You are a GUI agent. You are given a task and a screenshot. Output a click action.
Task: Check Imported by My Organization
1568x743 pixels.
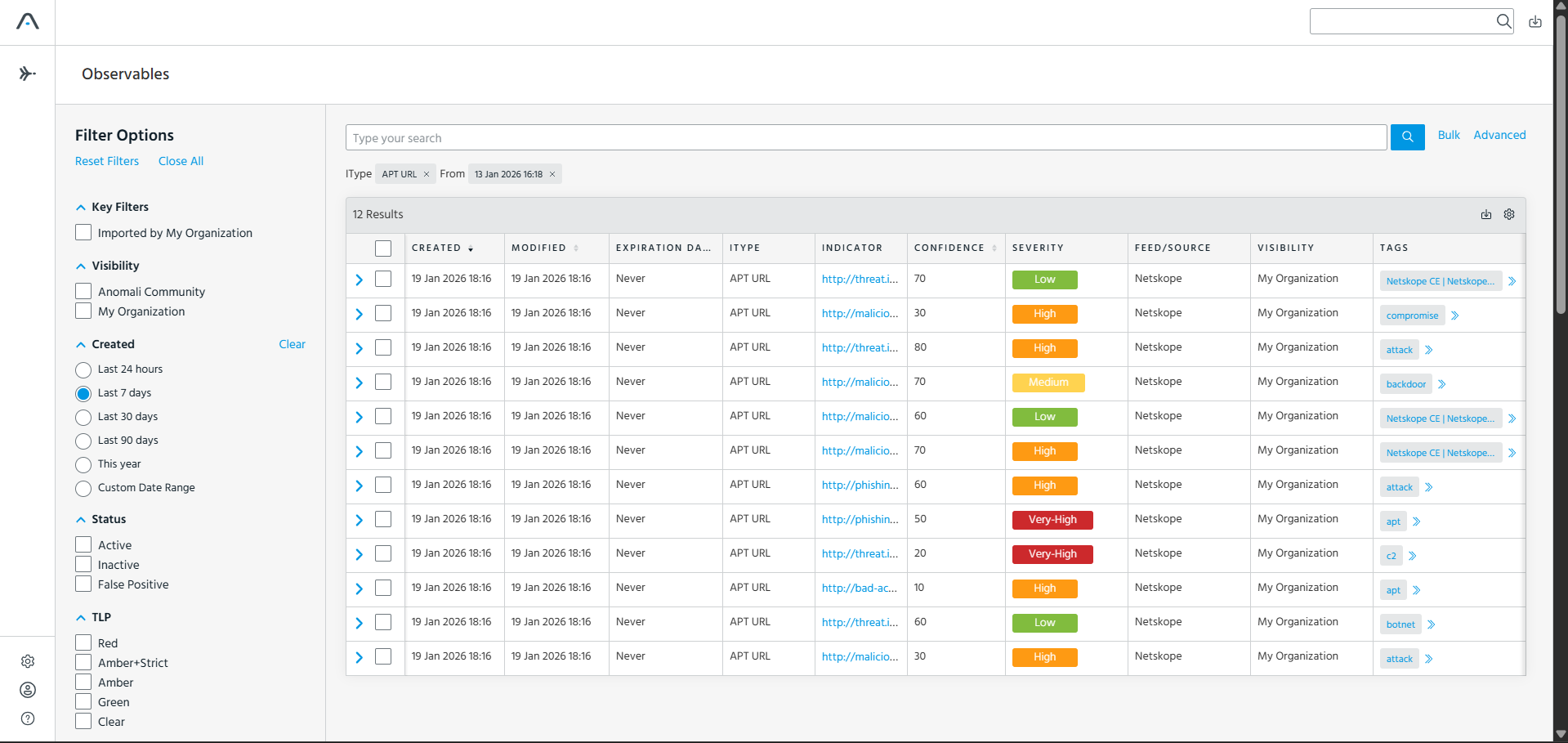pos(83,232)
